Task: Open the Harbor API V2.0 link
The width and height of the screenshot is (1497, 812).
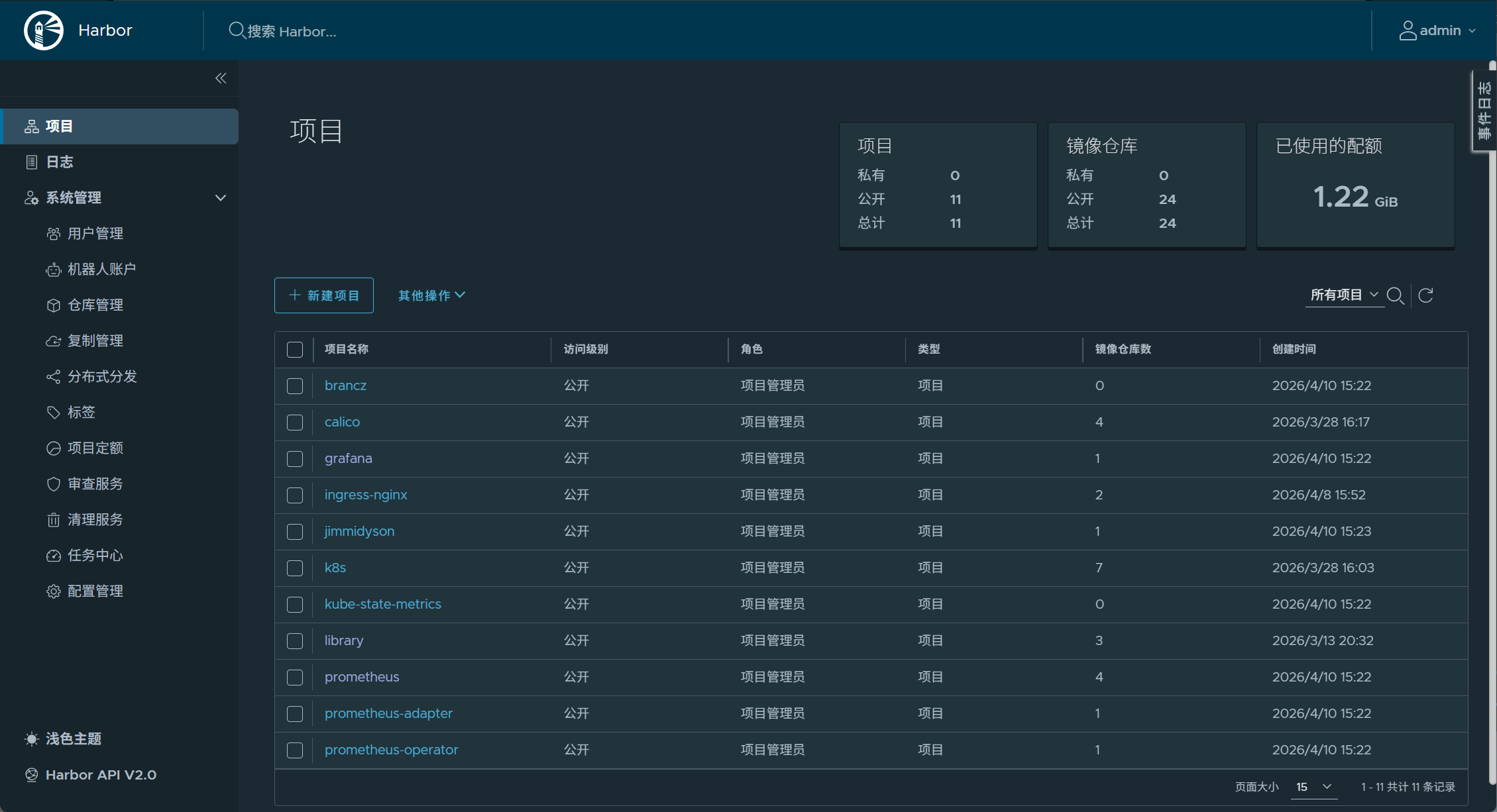Action: coord(101,775)
